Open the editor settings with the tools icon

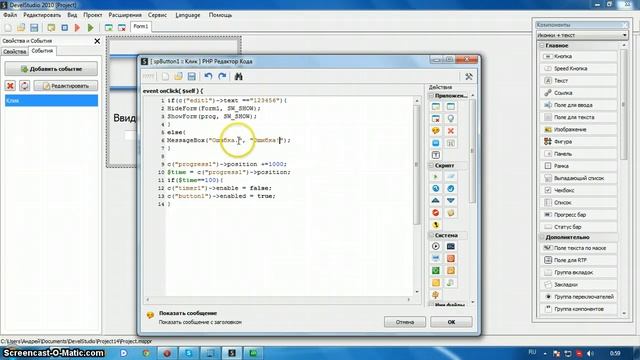point(469,76)
